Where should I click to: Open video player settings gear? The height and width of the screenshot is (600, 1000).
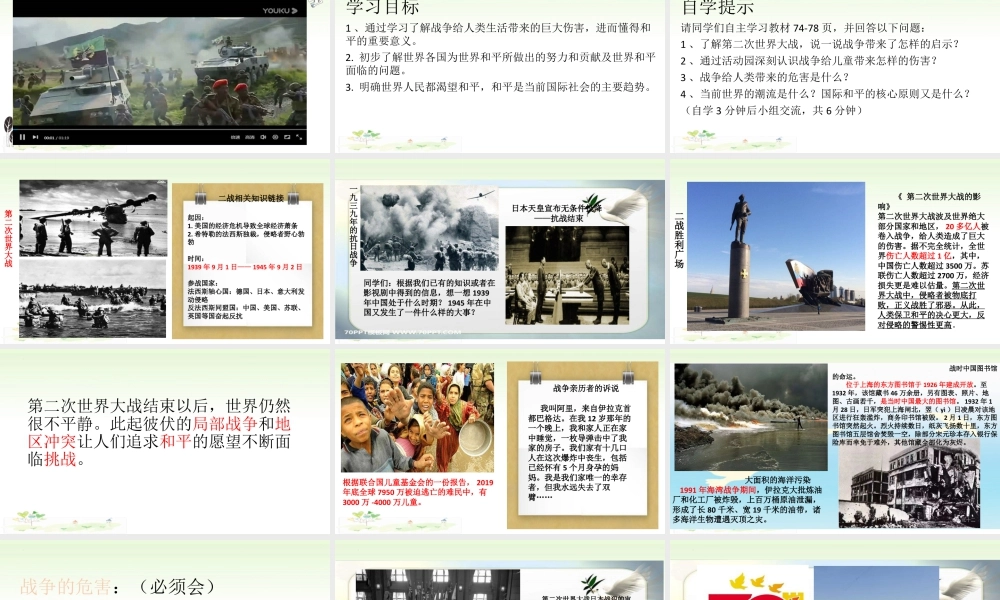(x=274, y=137)
